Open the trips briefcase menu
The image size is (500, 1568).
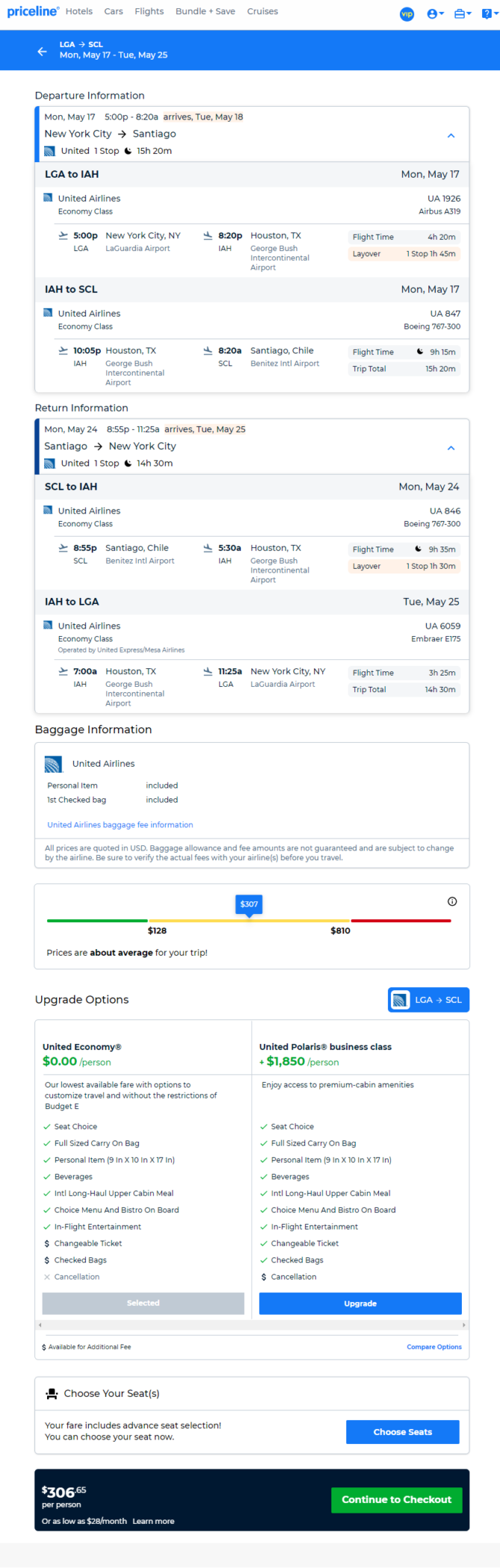[x=463, y=13]
